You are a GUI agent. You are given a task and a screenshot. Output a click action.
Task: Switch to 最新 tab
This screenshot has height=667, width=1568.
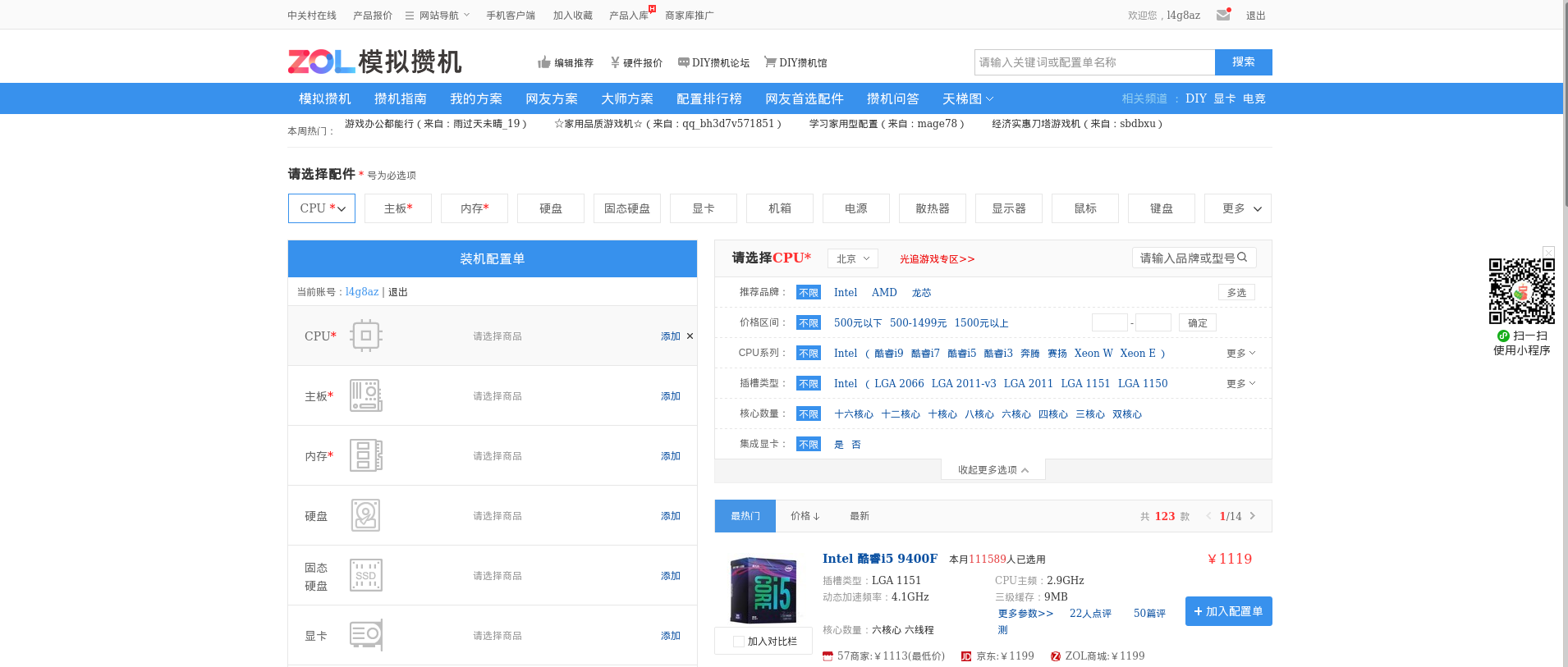860,516
